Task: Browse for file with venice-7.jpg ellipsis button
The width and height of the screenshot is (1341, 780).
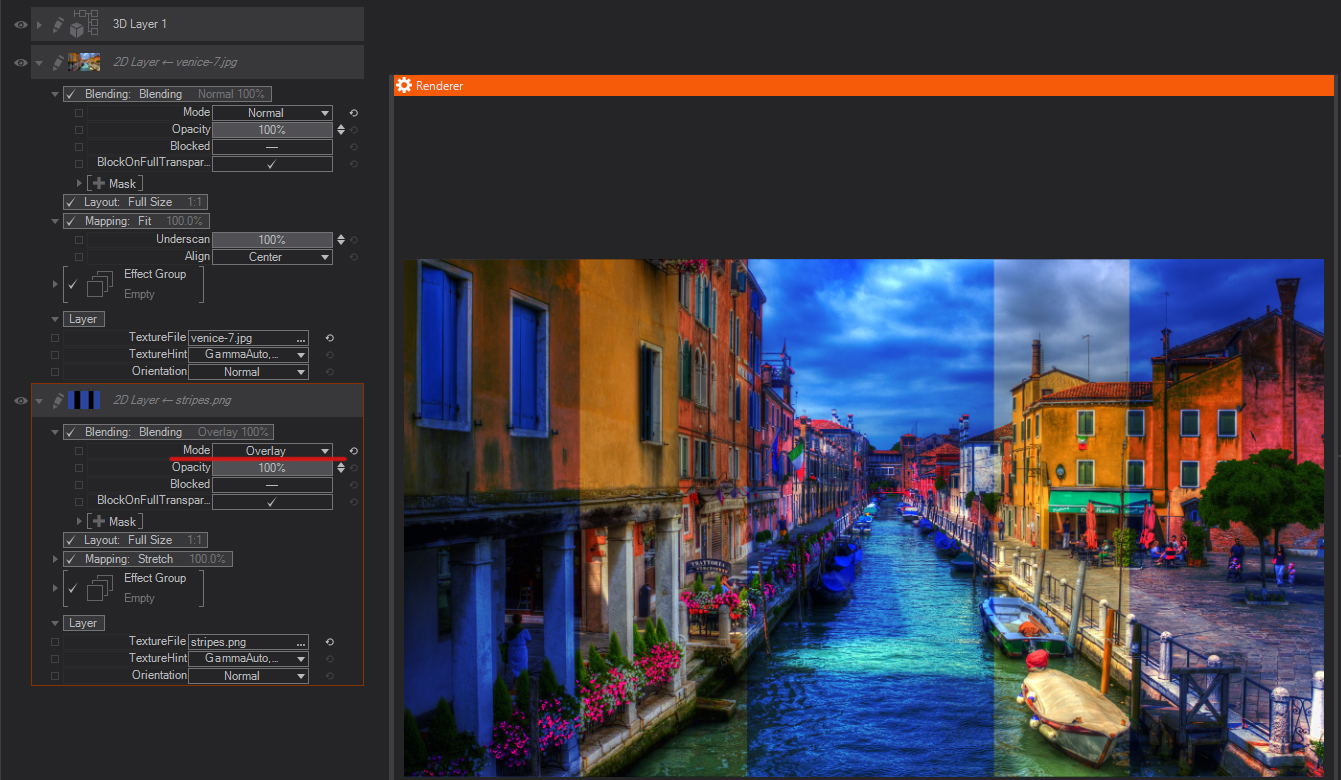Action: 300,339
